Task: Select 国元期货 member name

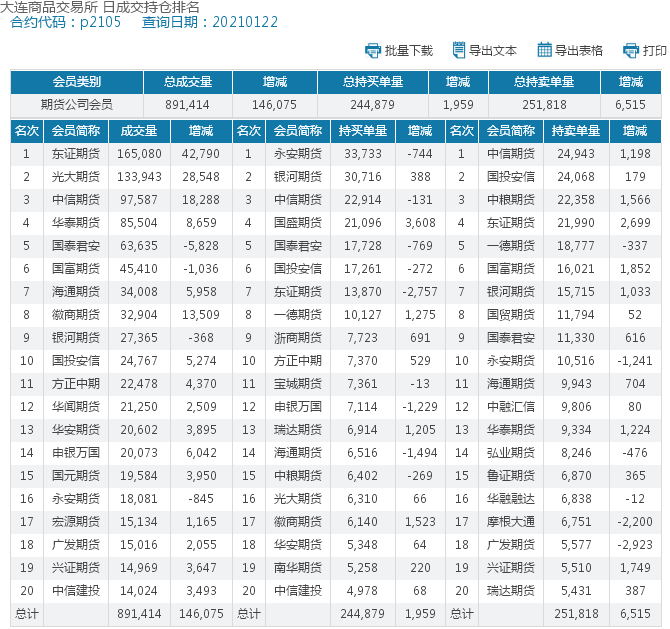Action: [76, 476]
